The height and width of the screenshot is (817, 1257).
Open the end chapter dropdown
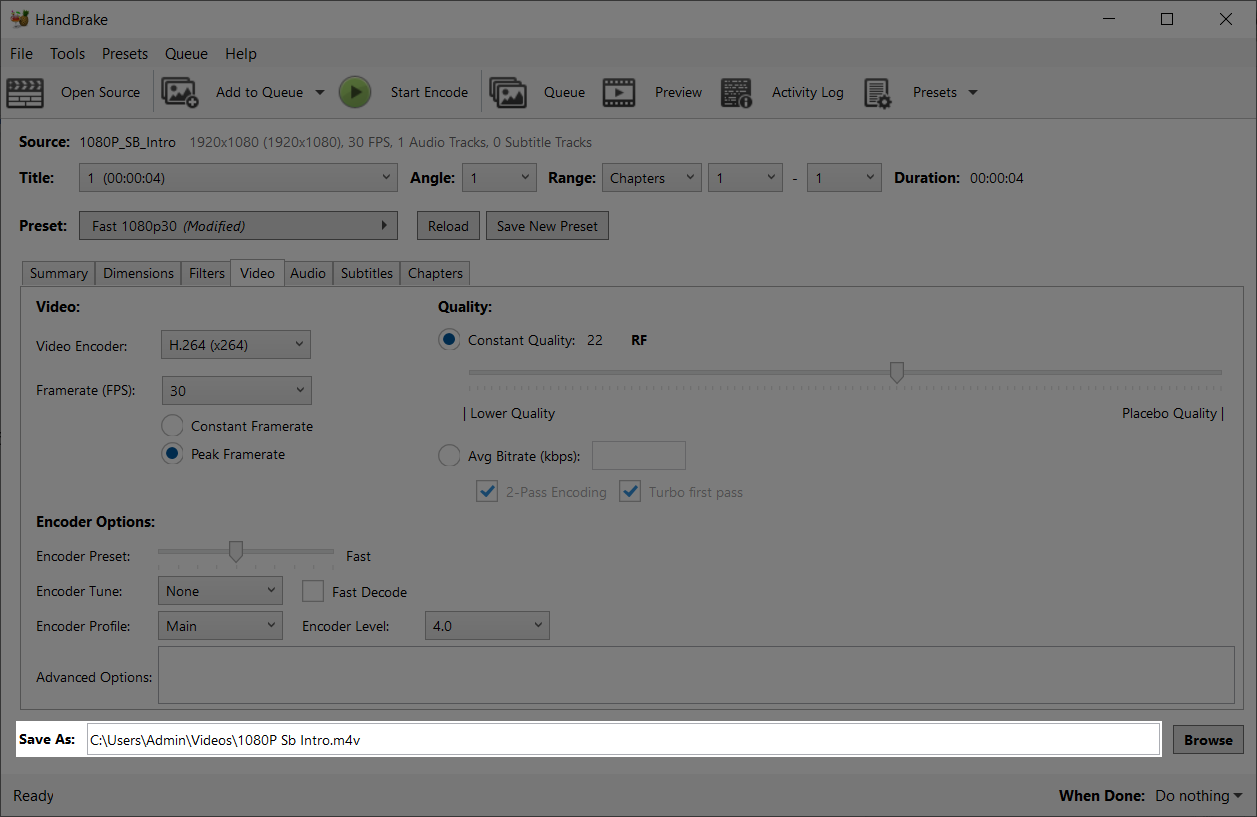coord(845,178)
